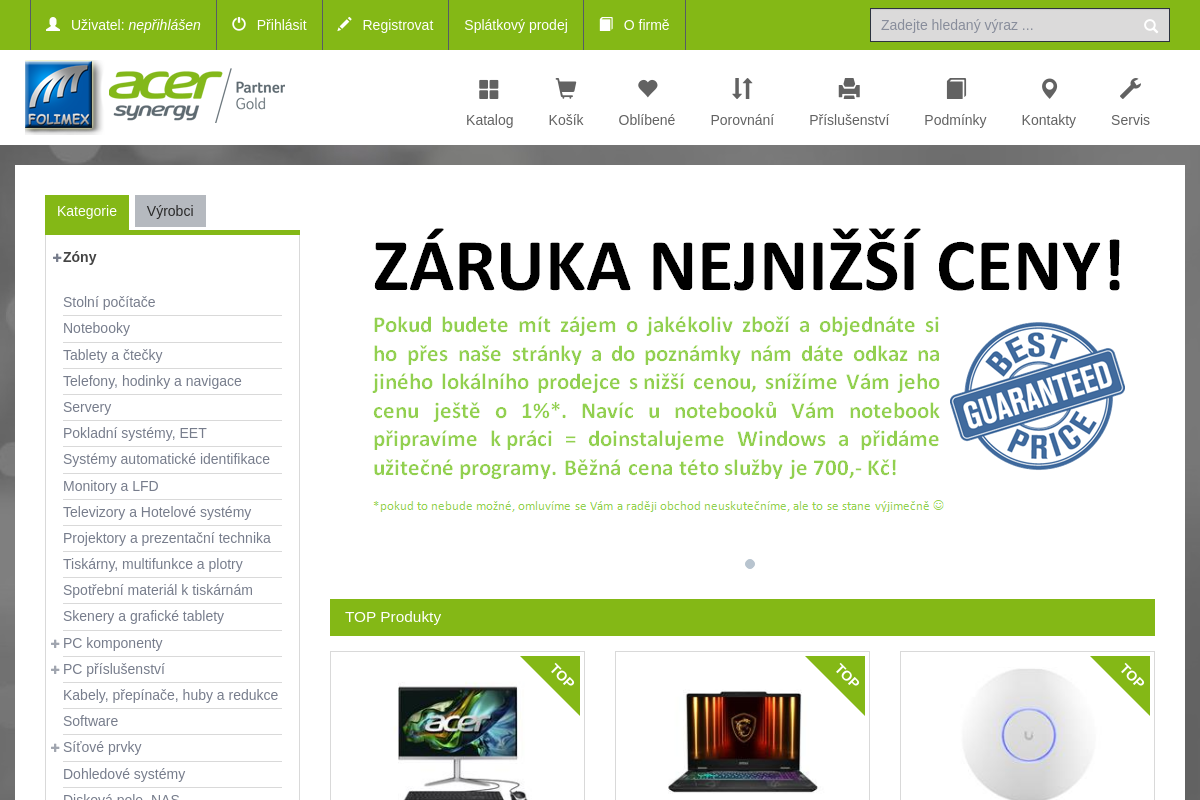Click the pencil icon beside Registrovat
The height and width of the screenshot is (800, 1200).
click(x=345, y=24)
